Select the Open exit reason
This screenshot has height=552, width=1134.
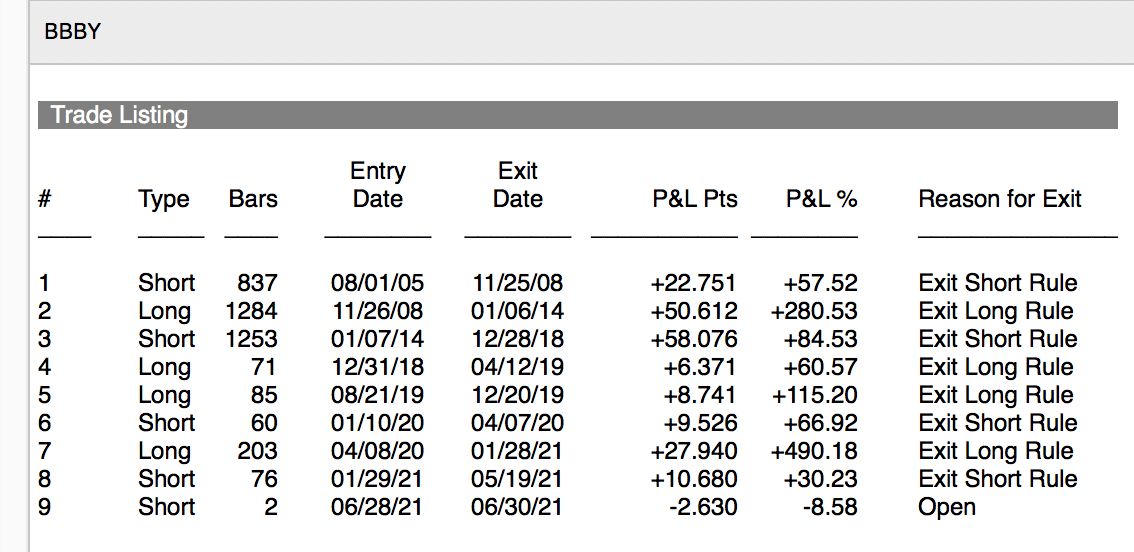coord(946,507)
